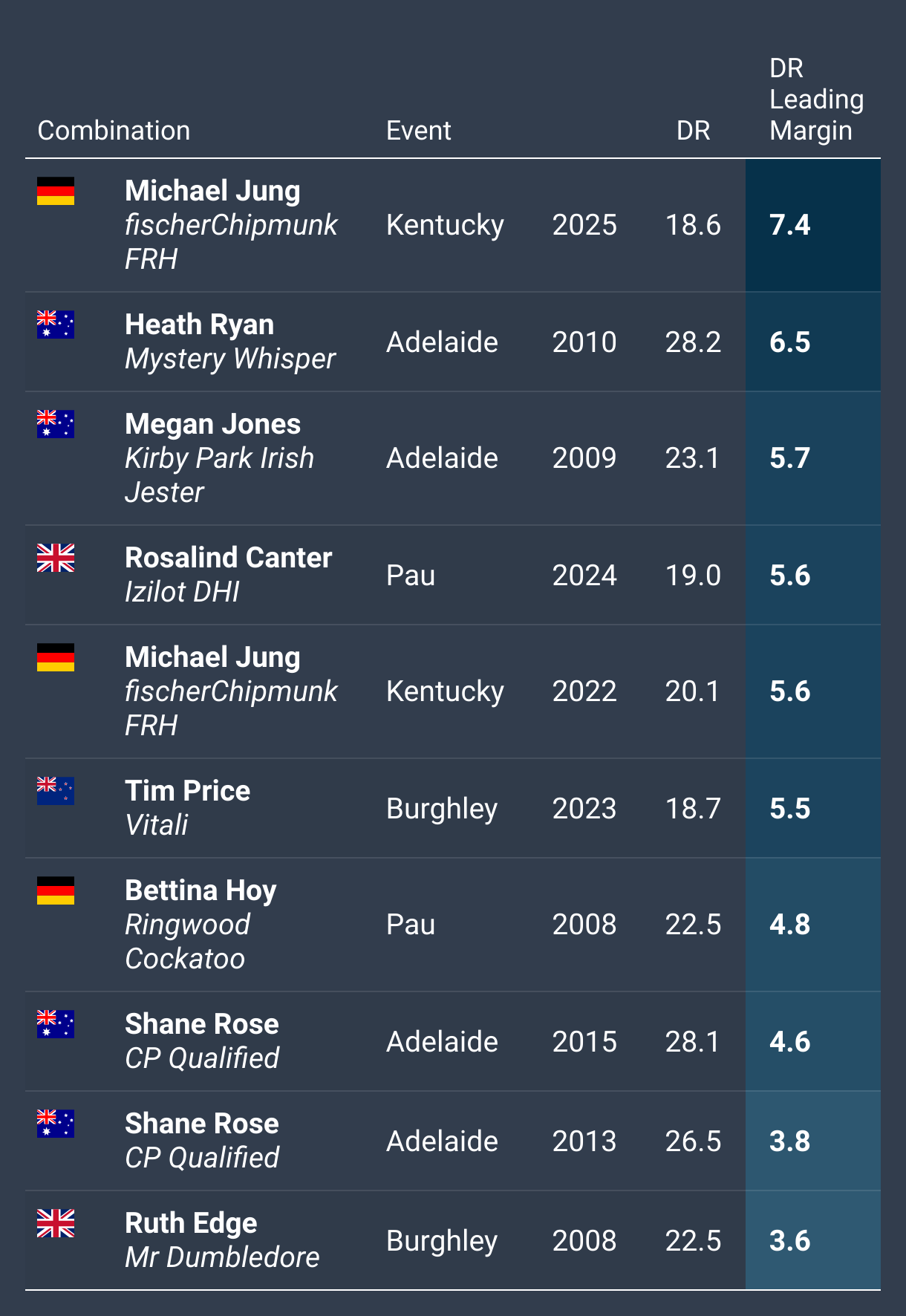Click the 19.0 DR value for Pau 2024
Image resolution: width=906 pixels, height=1316 pixels.
[x=693, y=576]
